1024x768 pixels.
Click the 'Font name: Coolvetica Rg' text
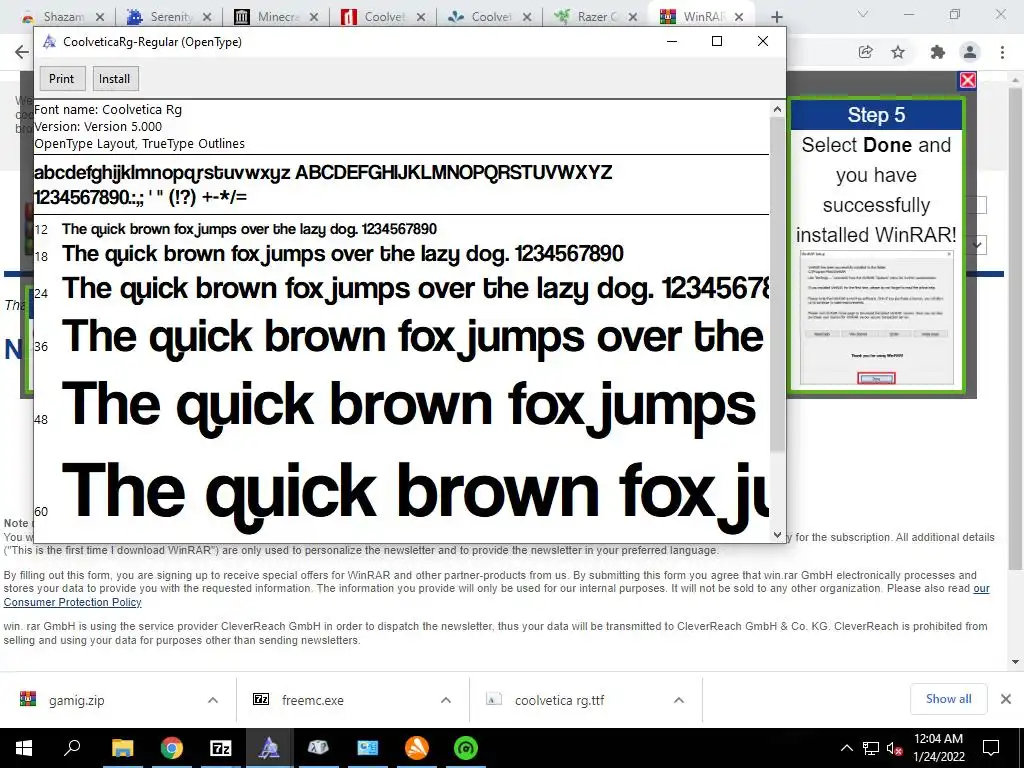(108, 110)
